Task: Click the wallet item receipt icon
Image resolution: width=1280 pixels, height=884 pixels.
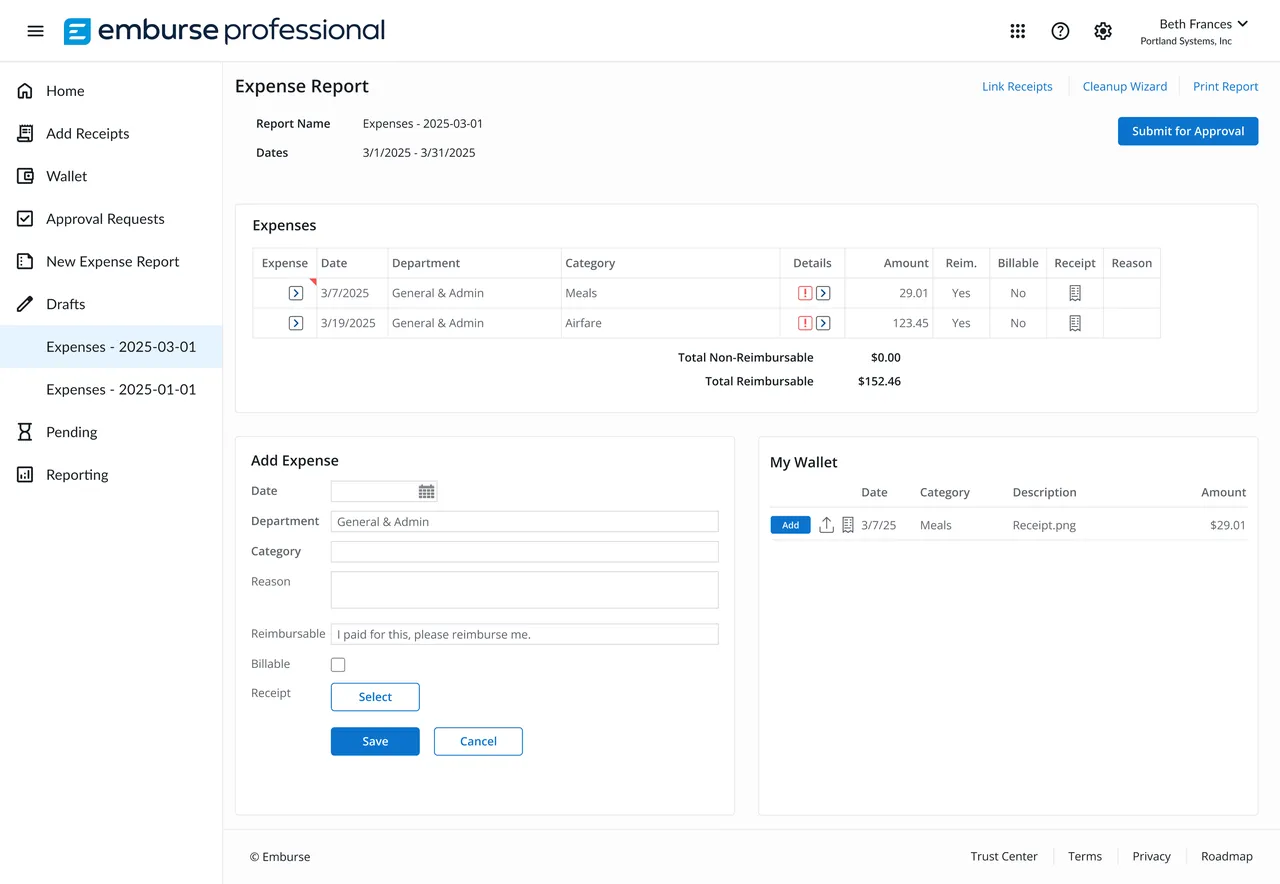Action: pyautogui.click(x=848, y=525)
